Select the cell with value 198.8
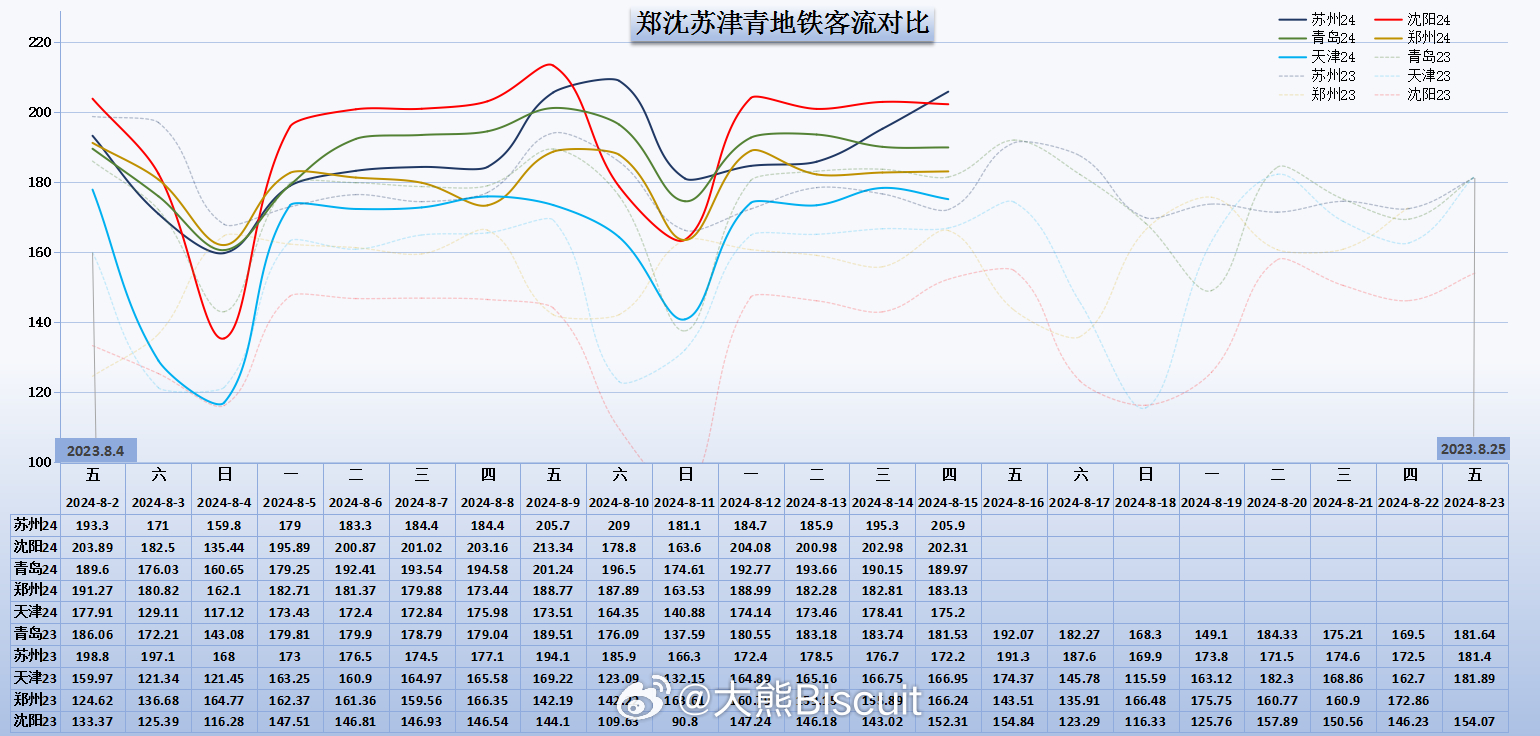 93,656
